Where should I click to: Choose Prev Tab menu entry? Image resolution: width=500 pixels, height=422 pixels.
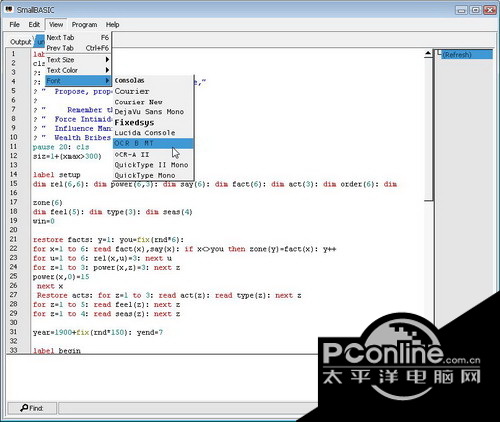pyautogui.click(x=78, y=48)
